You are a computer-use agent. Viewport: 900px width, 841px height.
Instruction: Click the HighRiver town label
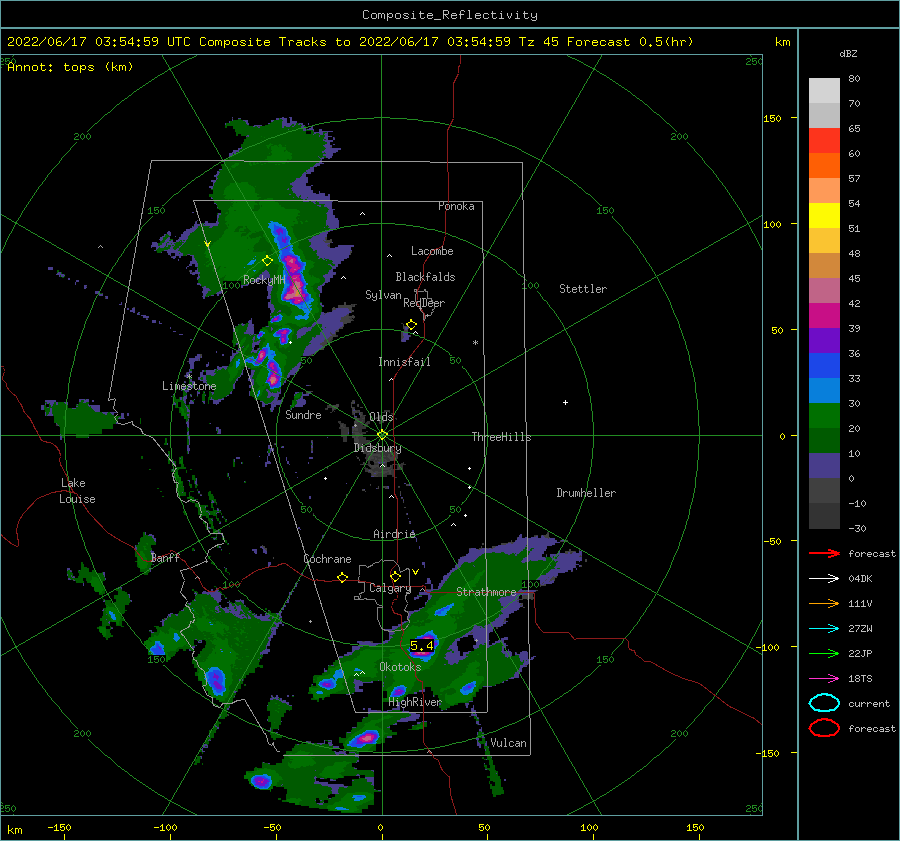click(415, 702)
